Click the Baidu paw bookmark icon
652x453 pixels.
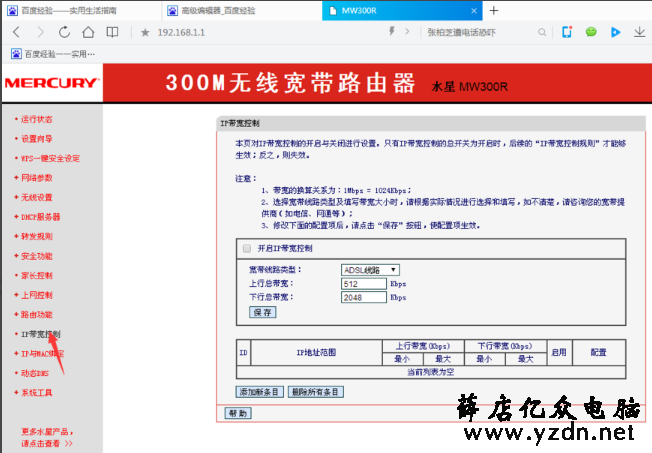tap(16, 54)
